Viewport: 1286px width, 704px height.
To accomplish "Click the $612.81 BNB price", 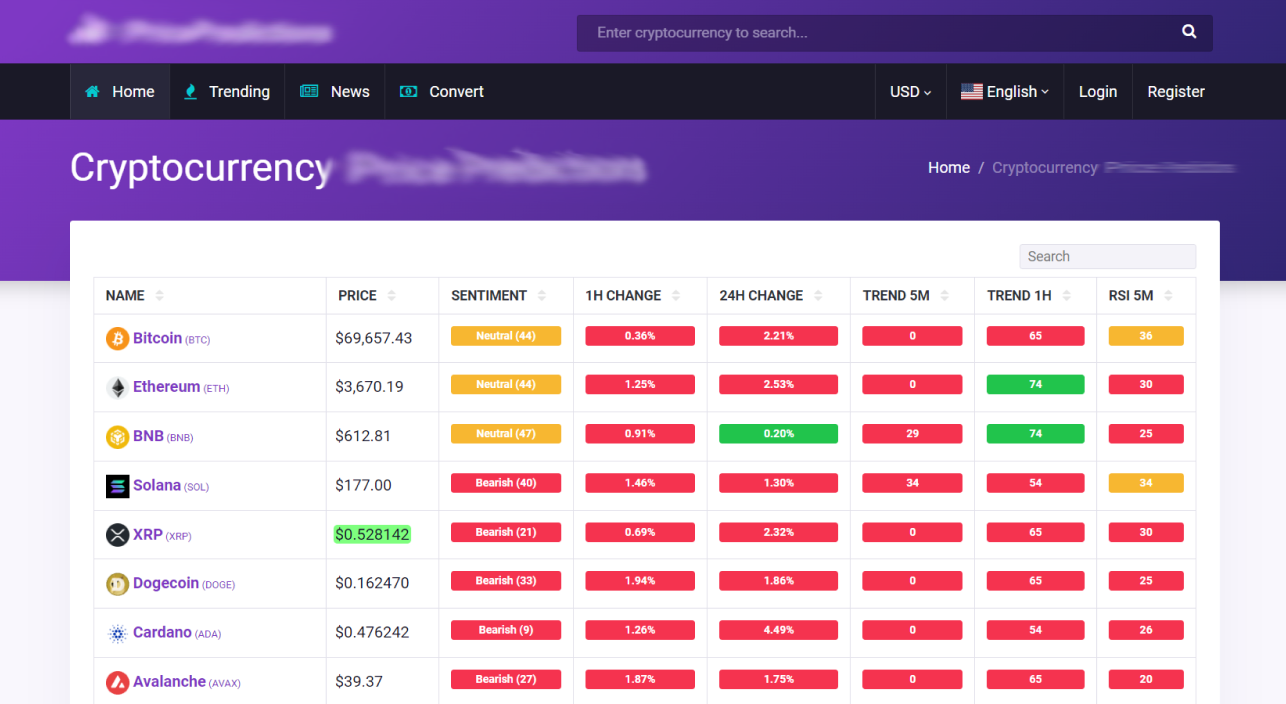I will pos(363,436).
